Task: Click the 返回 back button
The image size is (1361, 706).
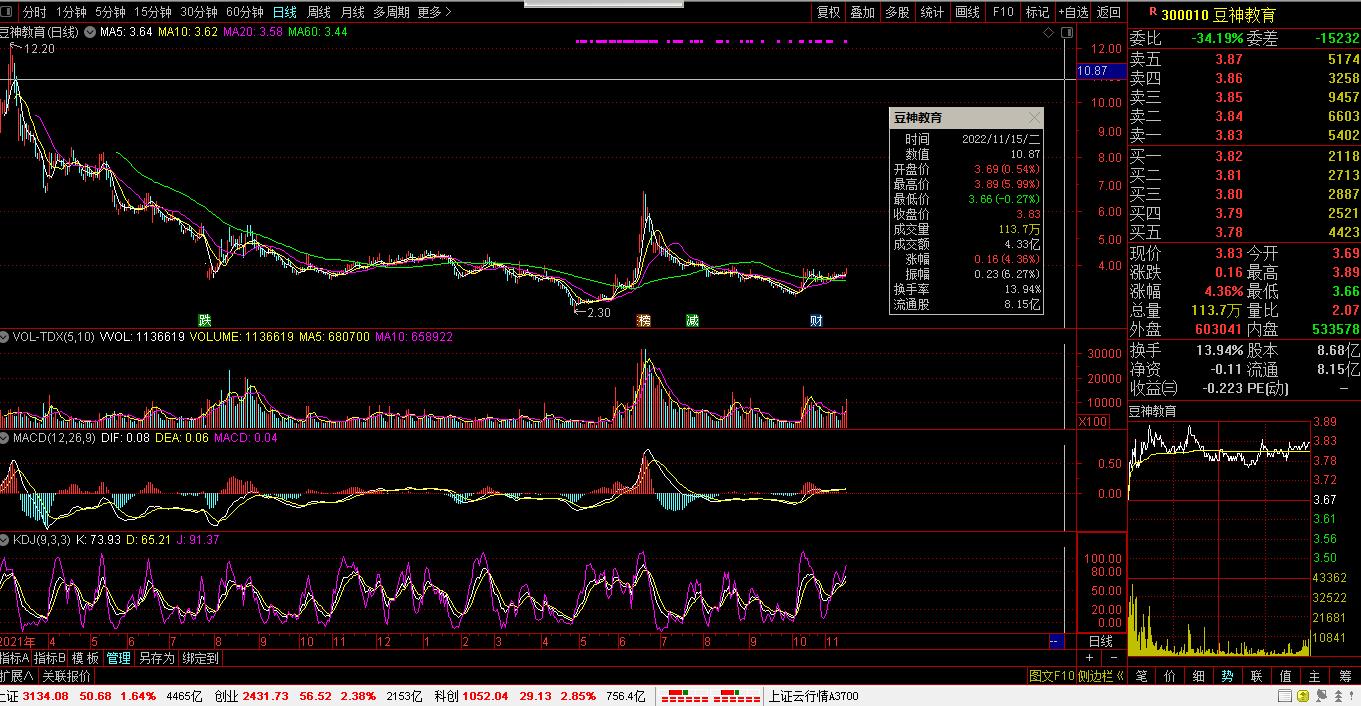Action: pyautogui.click(x=1108, y=12)
